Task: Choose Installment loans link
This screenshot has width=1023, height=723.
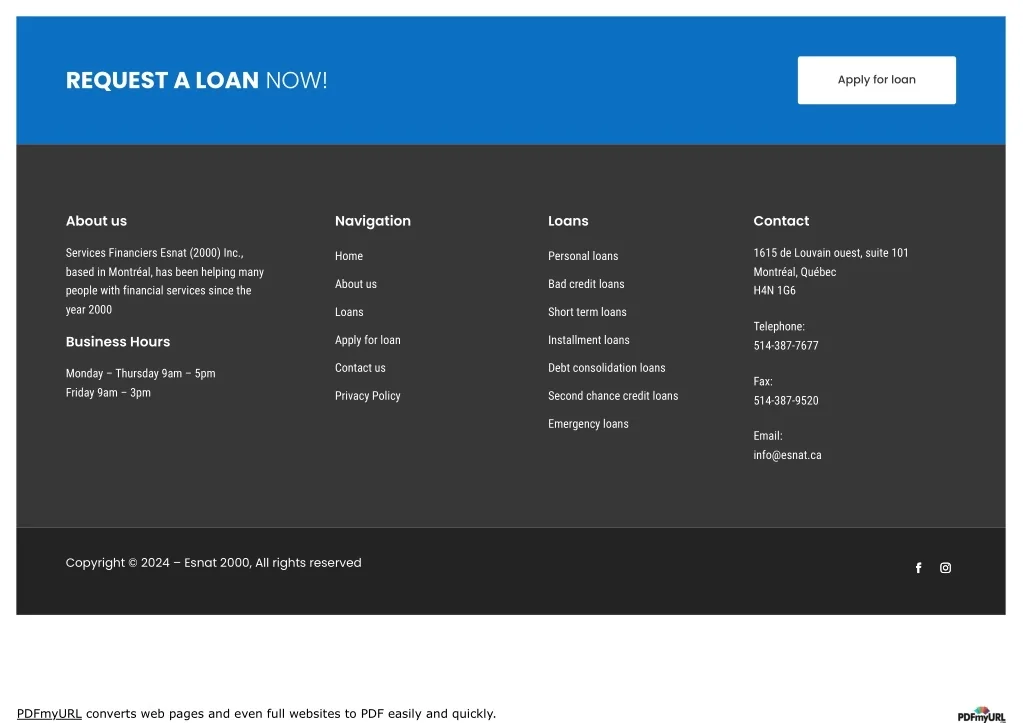Action: click(589, 340)
